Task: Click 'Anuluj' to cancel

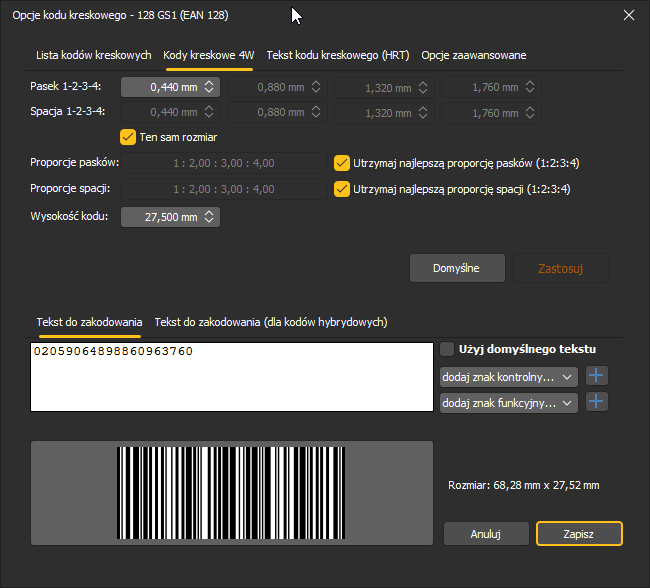Action: click(x=486, y=534)
